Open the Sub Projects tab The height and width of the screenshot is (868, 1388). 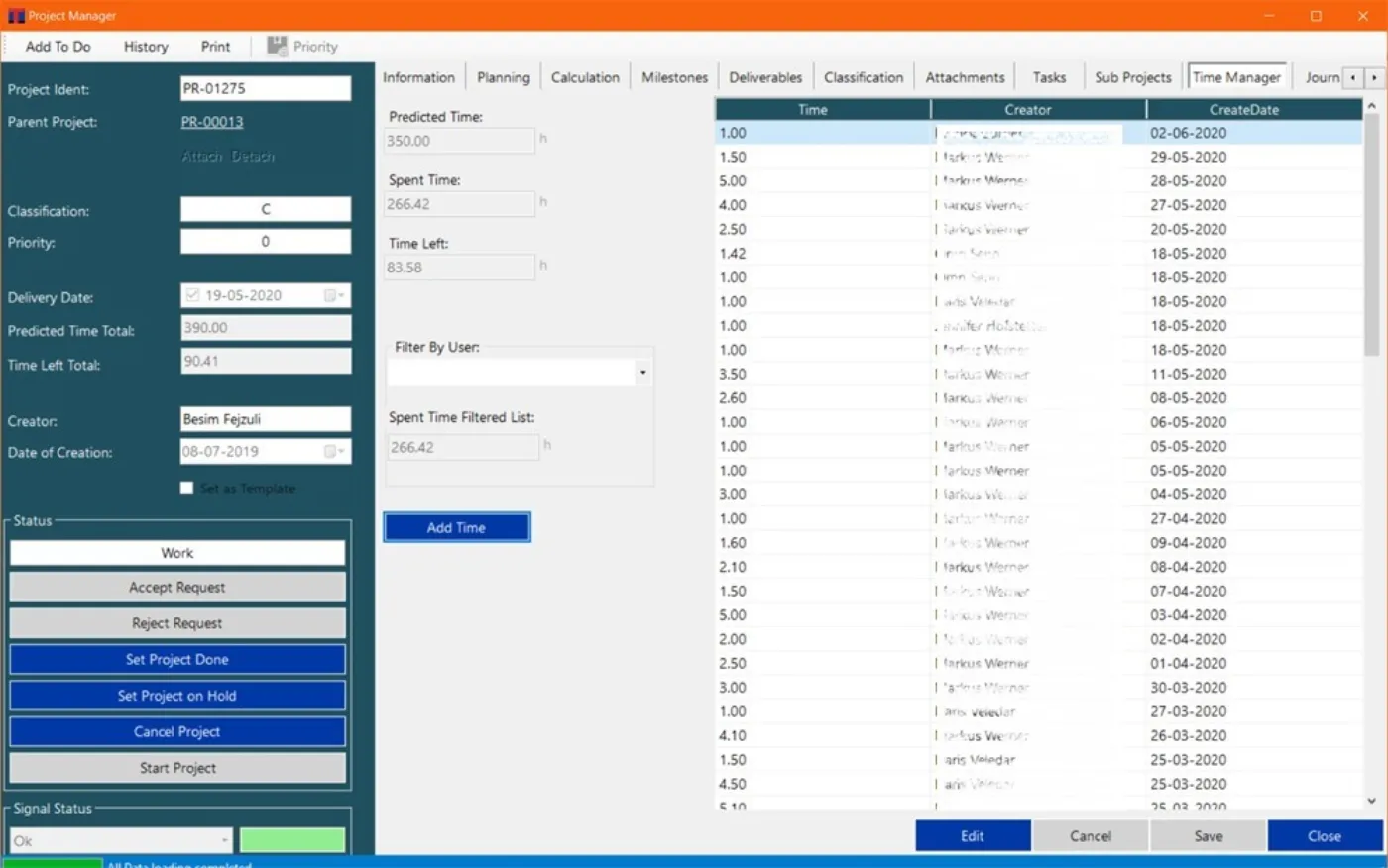tap(1132, 77)
